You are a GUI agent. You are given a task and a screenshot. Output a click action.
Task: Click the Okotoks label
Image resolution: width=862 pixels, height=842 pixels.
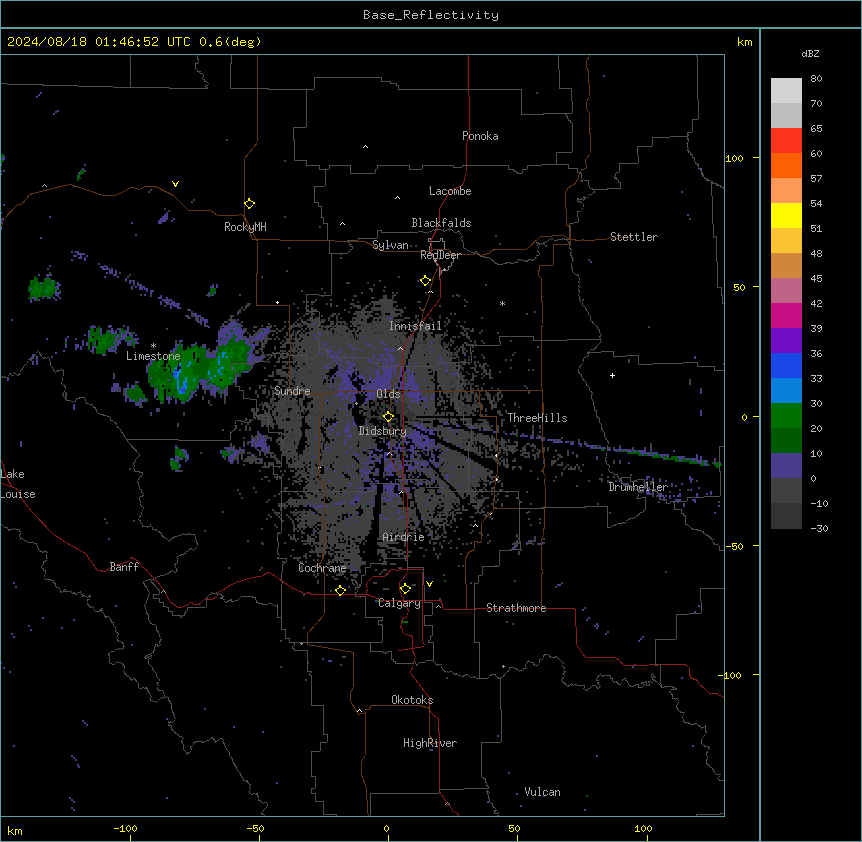point(412,700)
